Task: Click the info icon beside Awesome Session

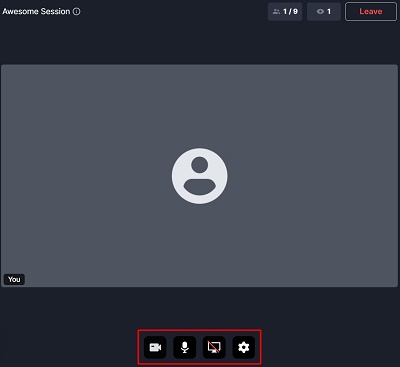Action: [77, 11]
